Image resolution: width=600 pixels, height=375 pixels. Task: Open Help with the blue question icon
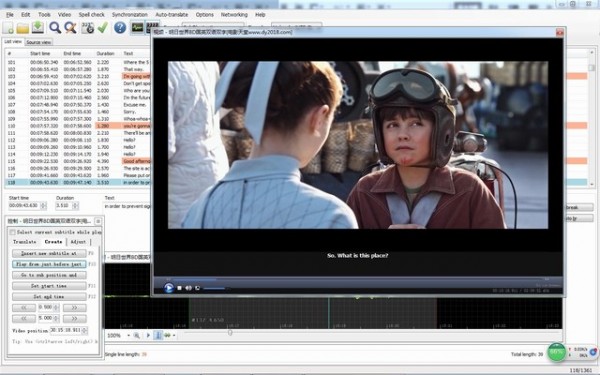click(x=120, y=28)
